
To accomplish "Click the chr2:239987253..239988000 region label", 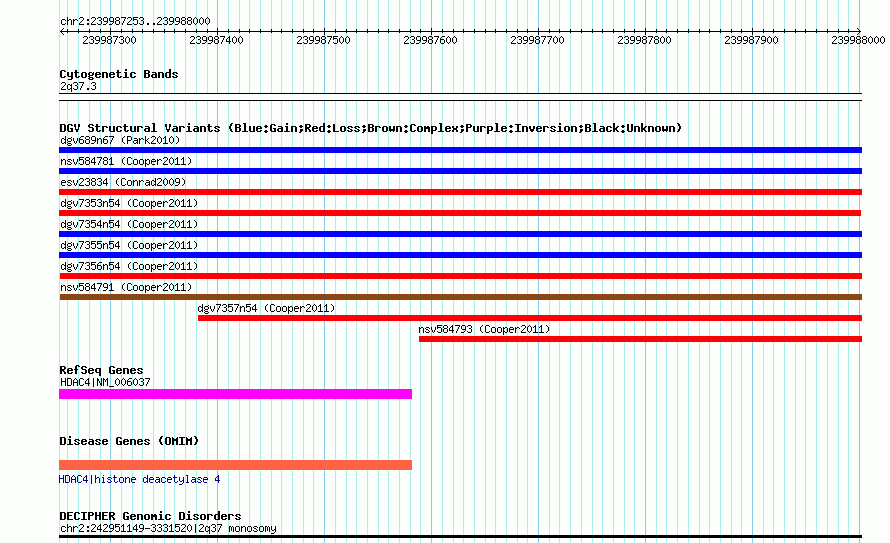I will pyautogui.click(x=135, y=21).
